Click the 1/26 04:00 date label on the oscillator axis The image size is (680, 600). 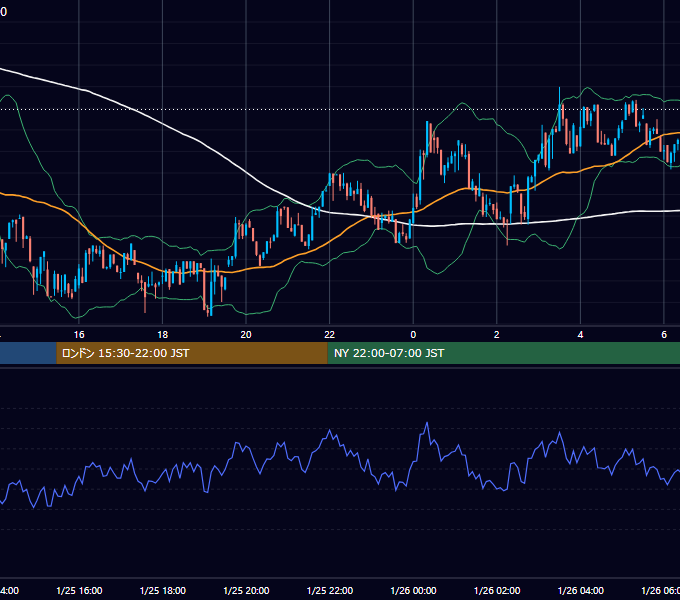point(581,590)
